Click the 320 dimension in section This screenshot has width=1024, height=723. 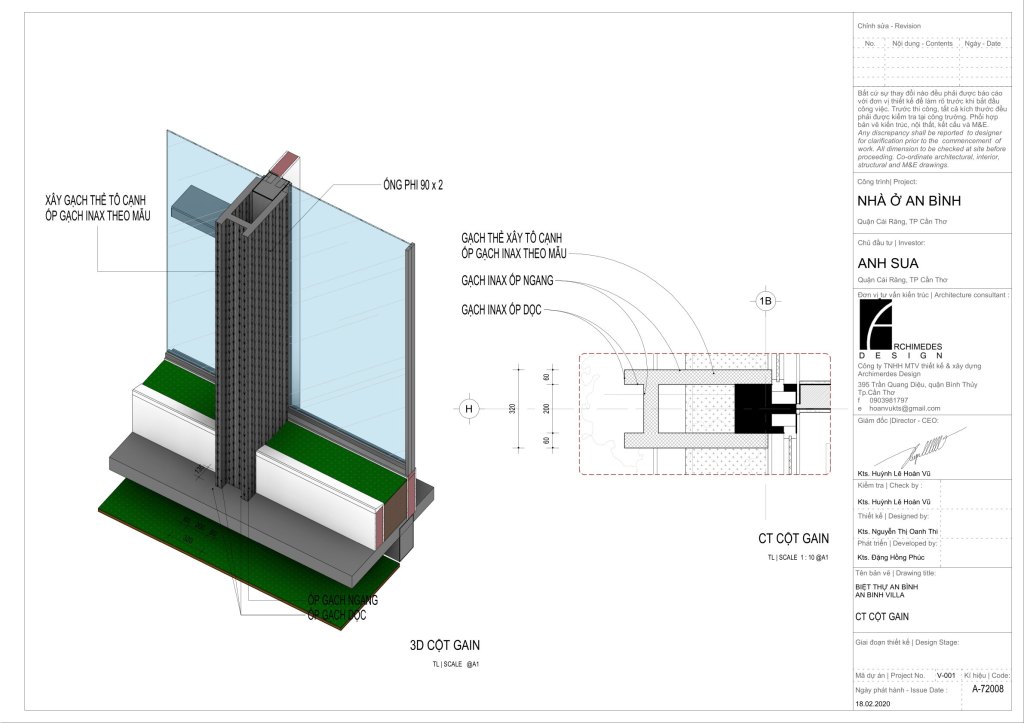513,409
